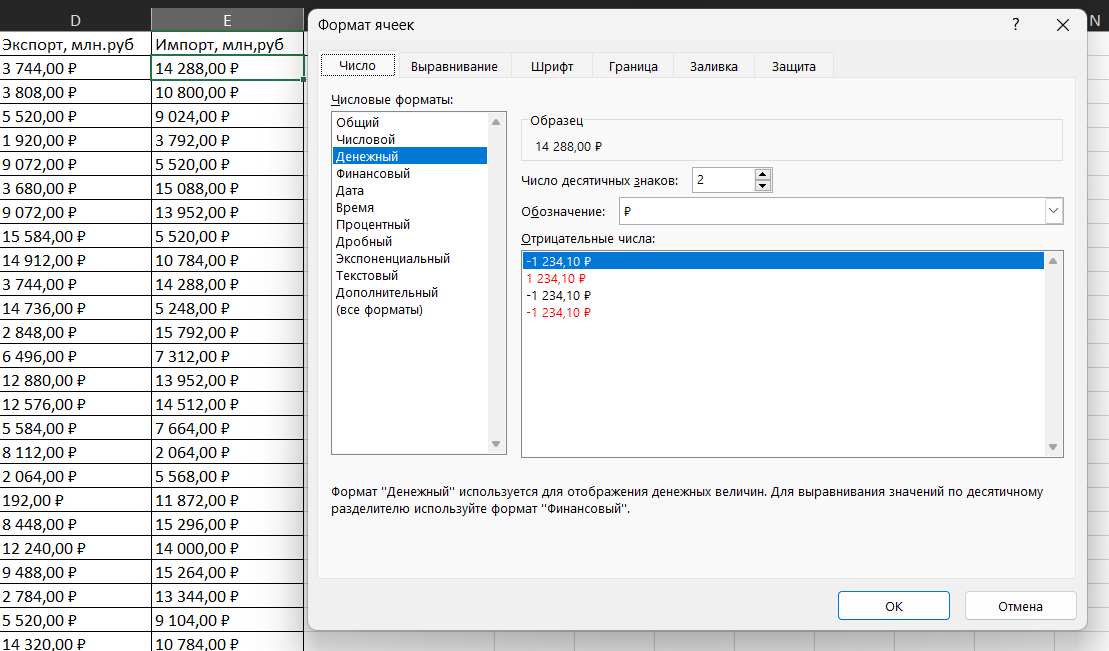Close the Формат ячеек dialog

point(1062,25)
